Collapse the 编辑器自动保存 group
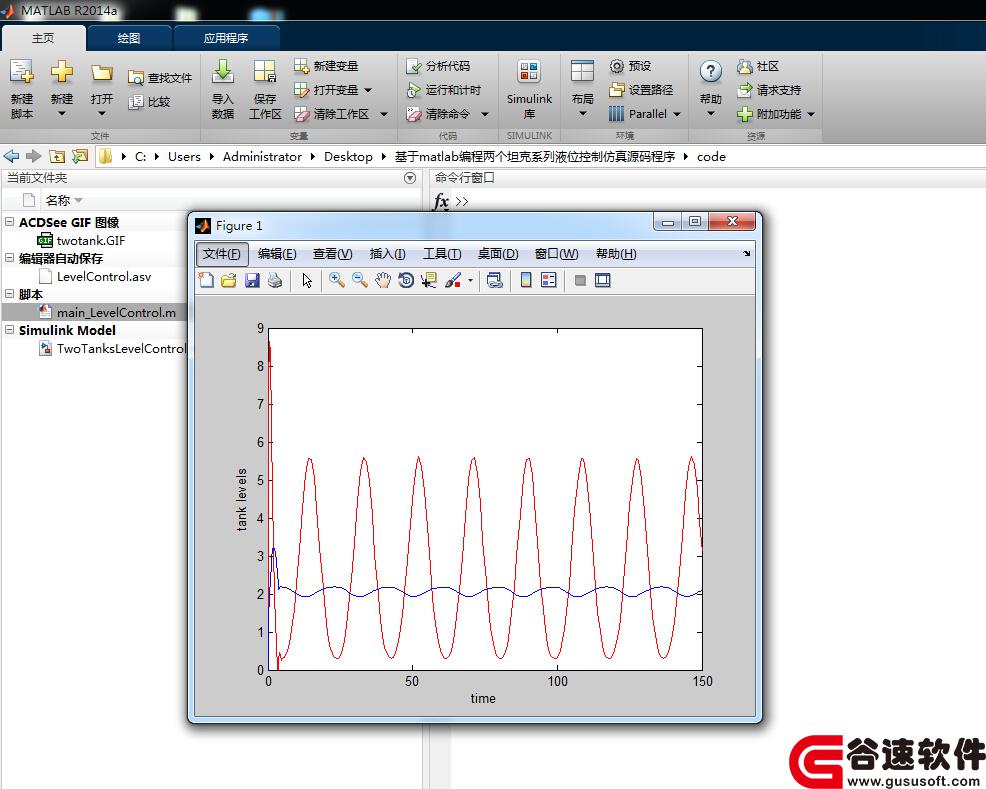Screen dimensions: 986x789 (9, 258)
